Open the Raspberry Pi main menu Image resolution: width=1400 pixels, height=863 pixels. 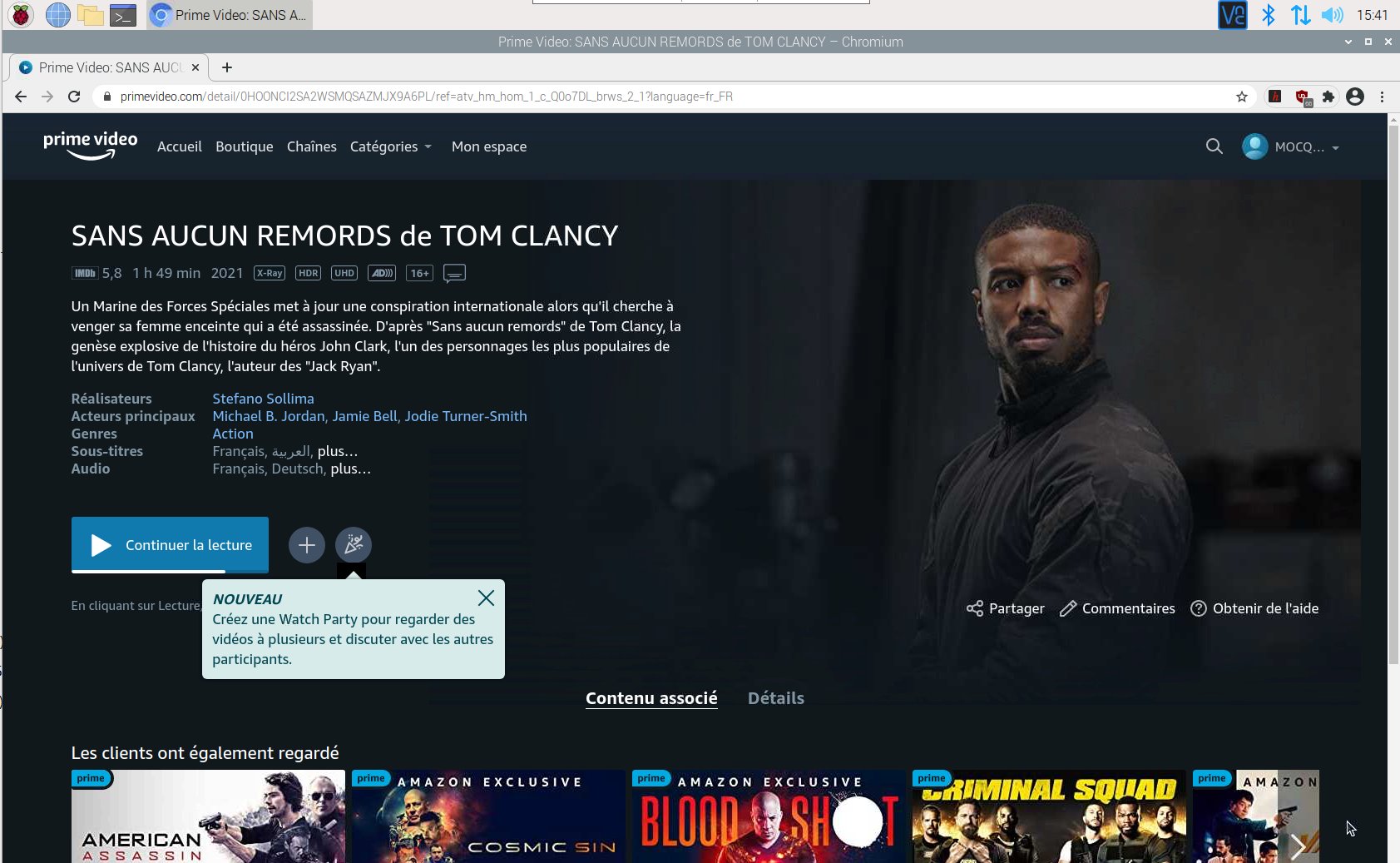tap(21, 15)
